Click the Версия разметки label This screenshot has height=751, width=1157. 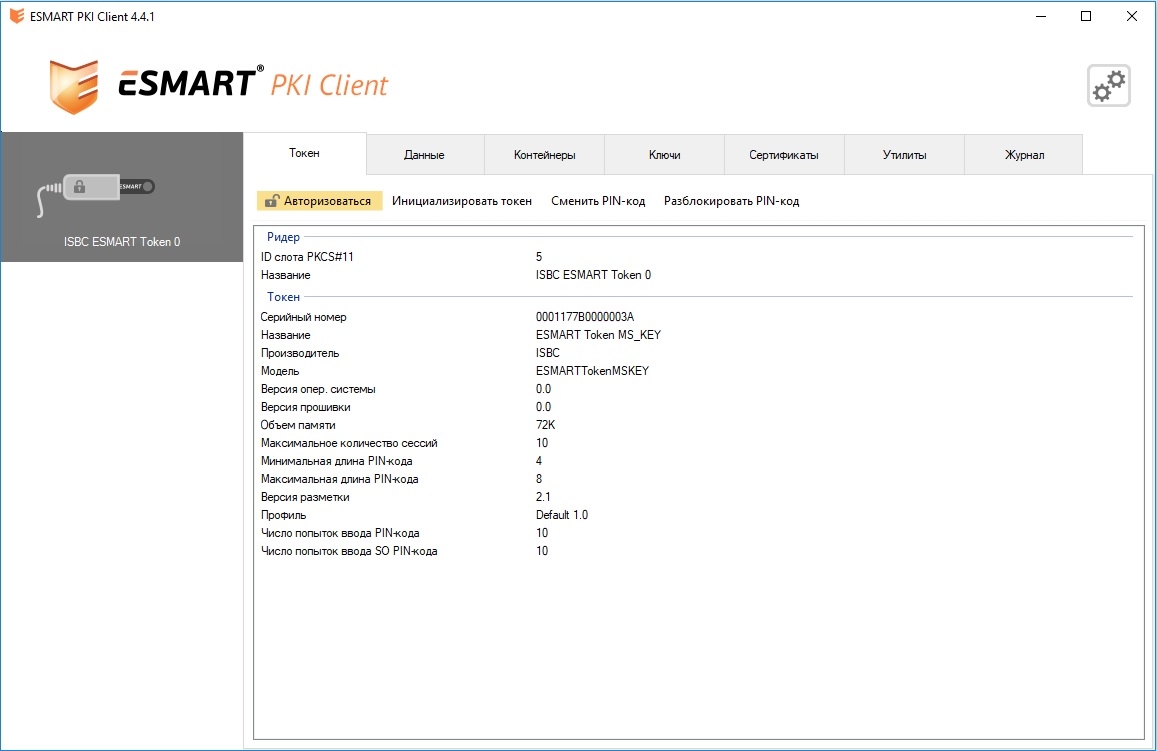(305, 497)
